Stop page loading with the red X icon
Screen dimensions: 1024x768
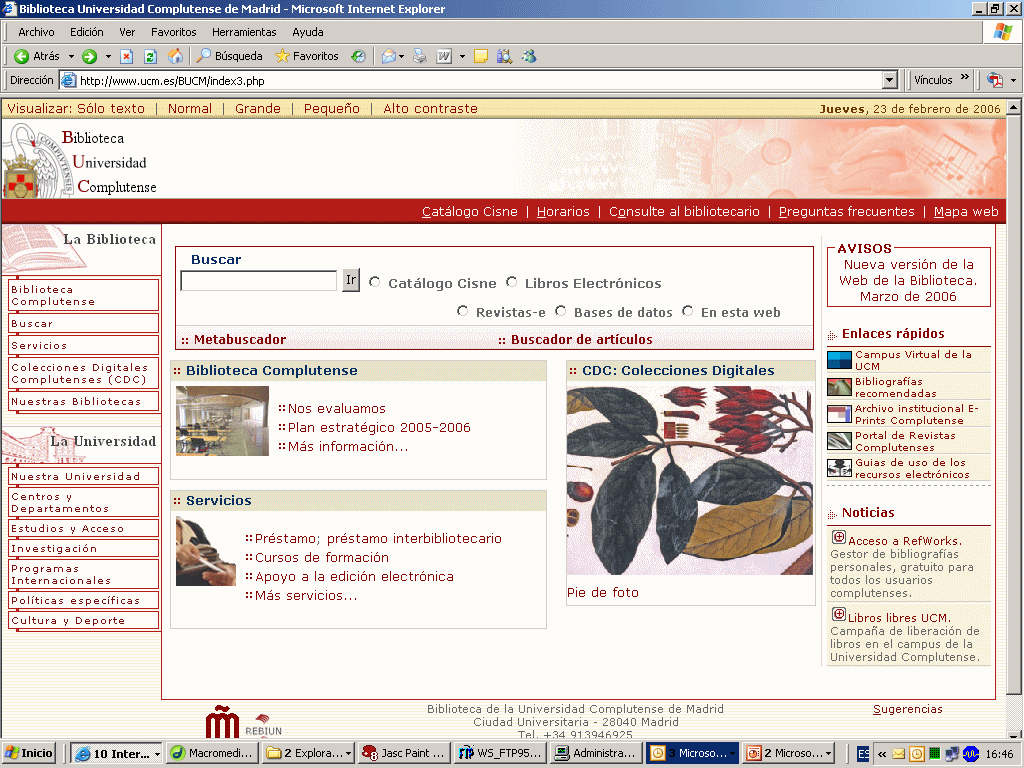tap(127, 57)
